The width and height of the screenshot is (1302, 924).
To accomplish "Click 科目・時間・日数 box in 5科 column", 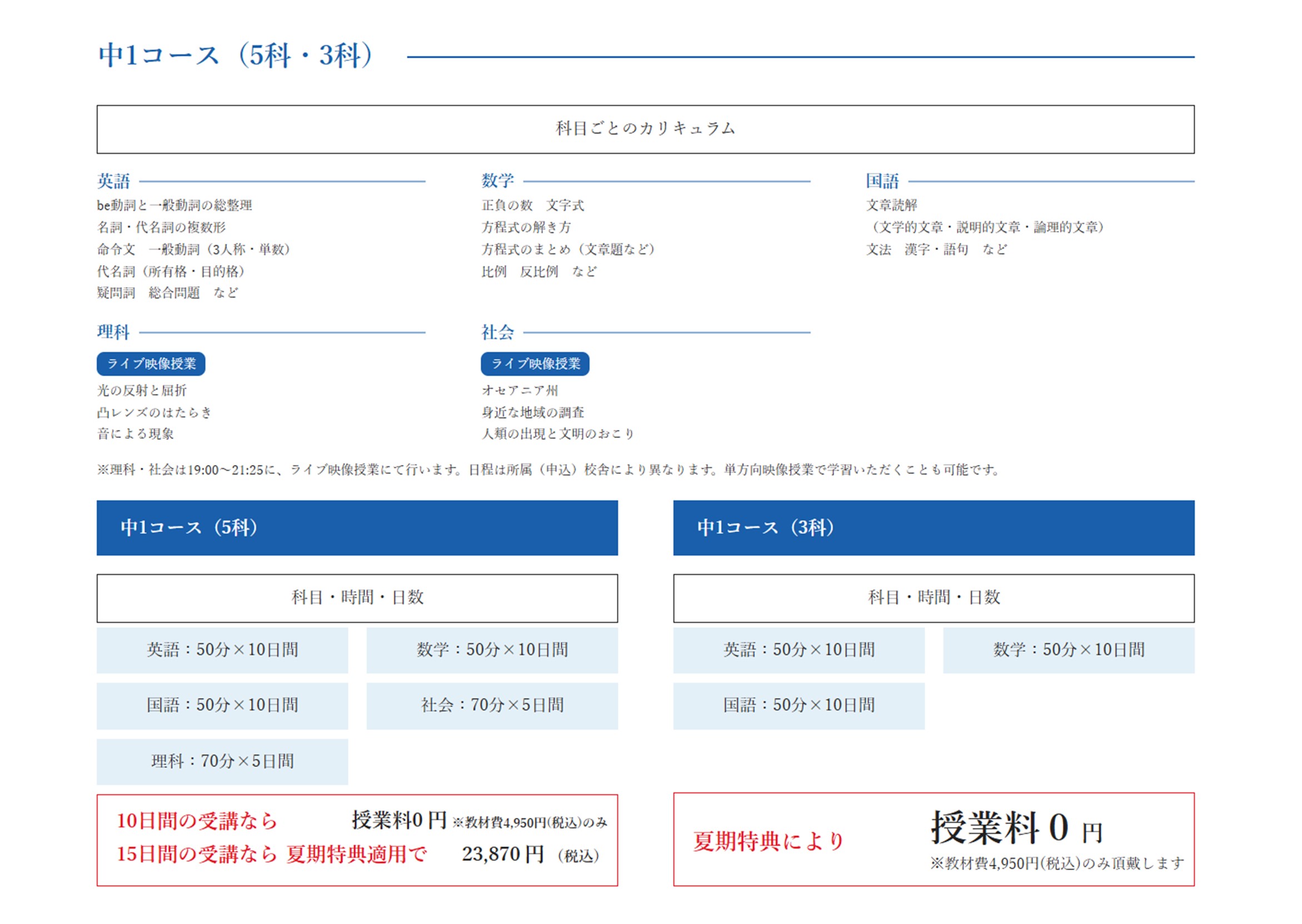I will [x=357, y=597].
